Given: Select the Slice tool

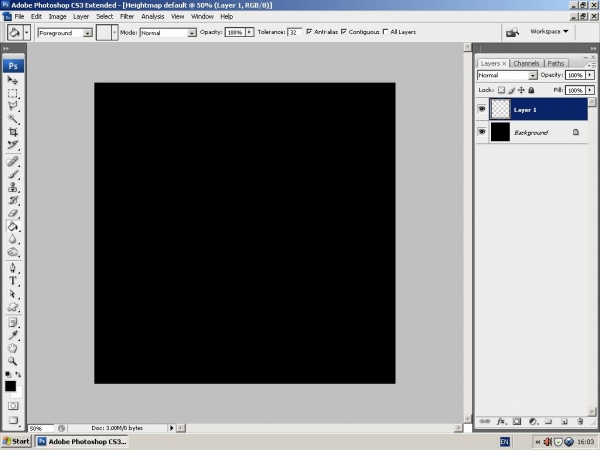Looking at the screenshot, I should click(x=13, y=145).
